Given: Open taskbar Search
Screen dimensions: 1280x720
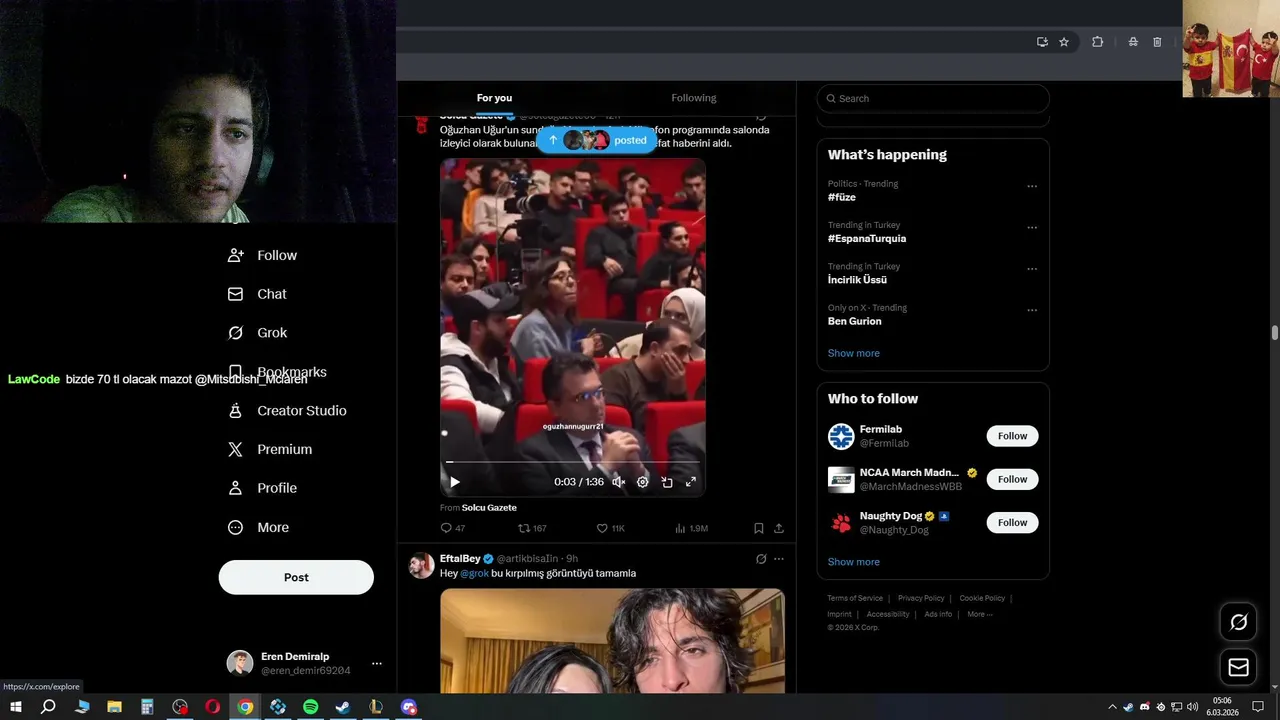Looking at the screenshot, I should point(48,707).
